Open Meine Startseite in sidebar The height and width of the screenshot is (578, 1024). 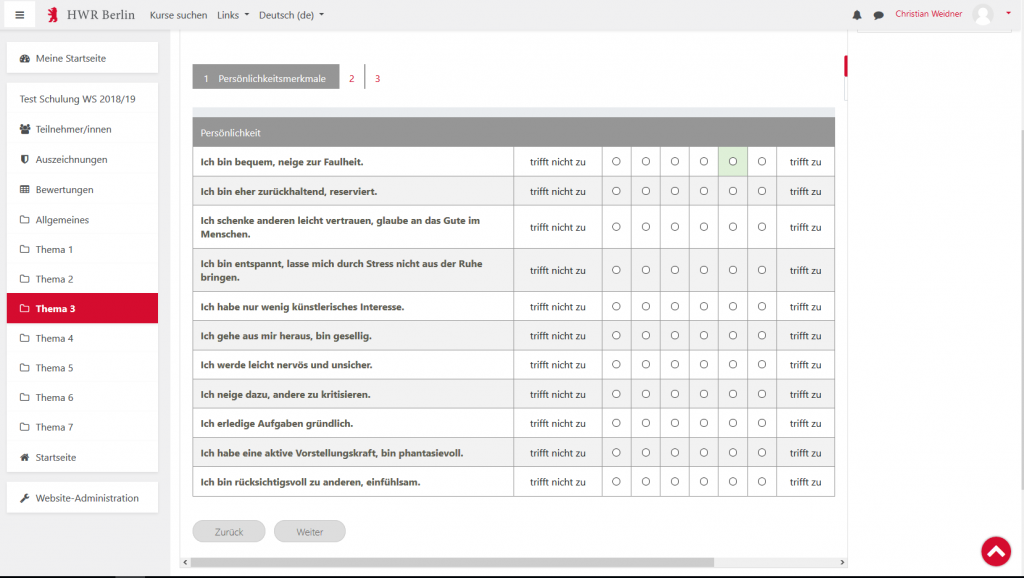(82, 58)
